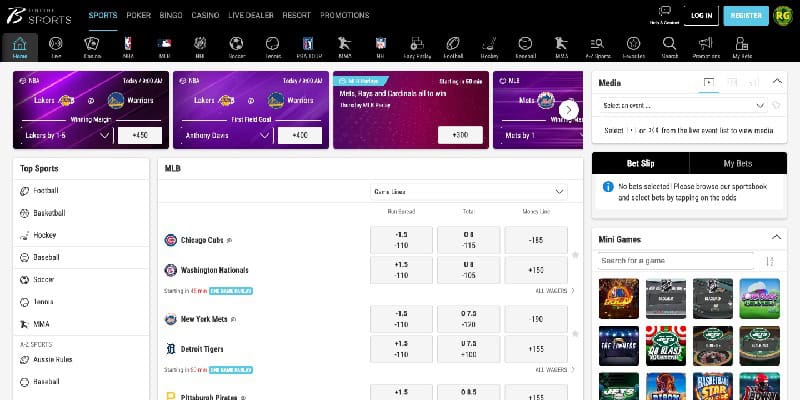The width and height of the screenshot is (800, 400).
Task: Switch to the My Bets tab in slip
Action: (738, 163)
